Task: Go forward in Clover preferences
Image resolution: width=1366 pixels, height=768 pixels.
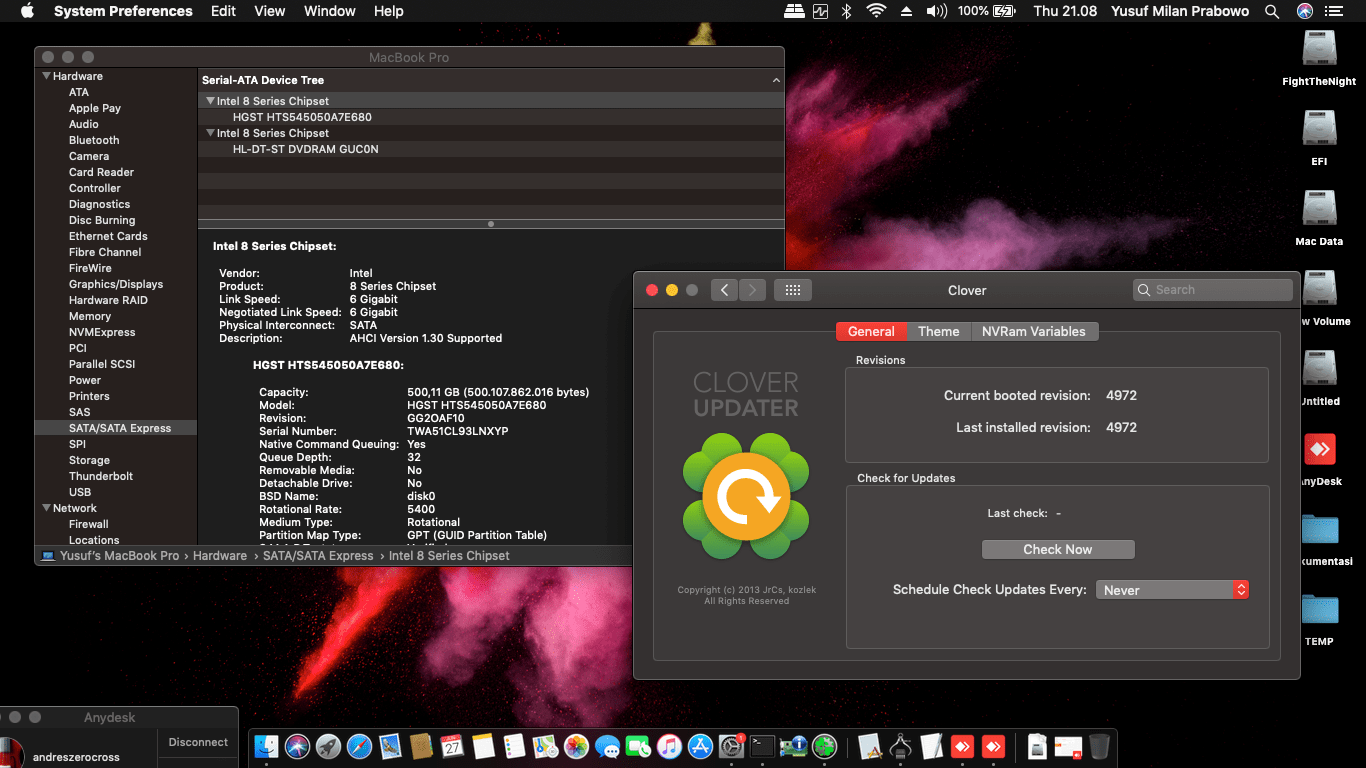Action: [753, 290]
